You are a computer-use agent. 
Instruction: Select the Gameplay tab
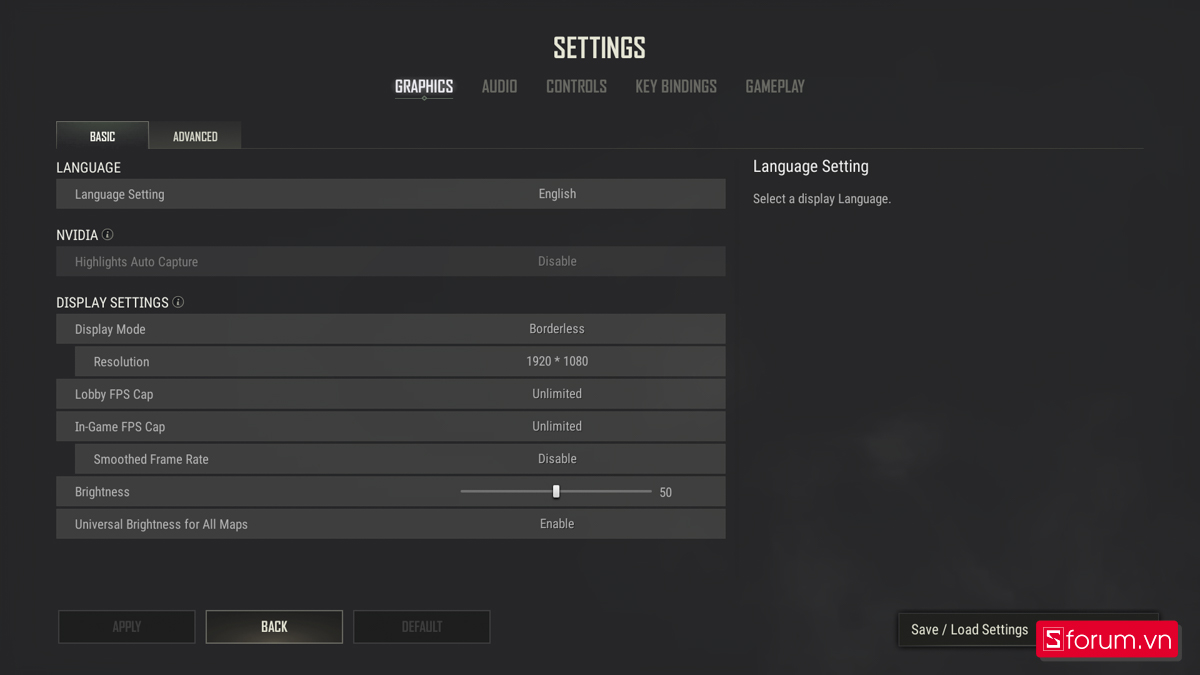(775, 87)
